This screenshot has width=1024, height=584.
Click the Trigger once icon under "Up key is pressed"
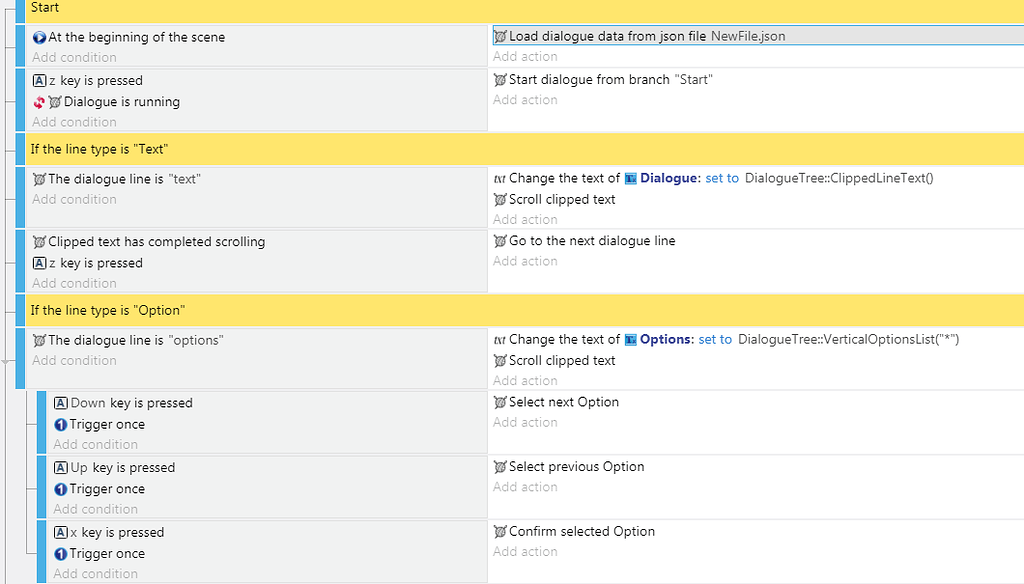pyautogui.click(x=61, y=489)
